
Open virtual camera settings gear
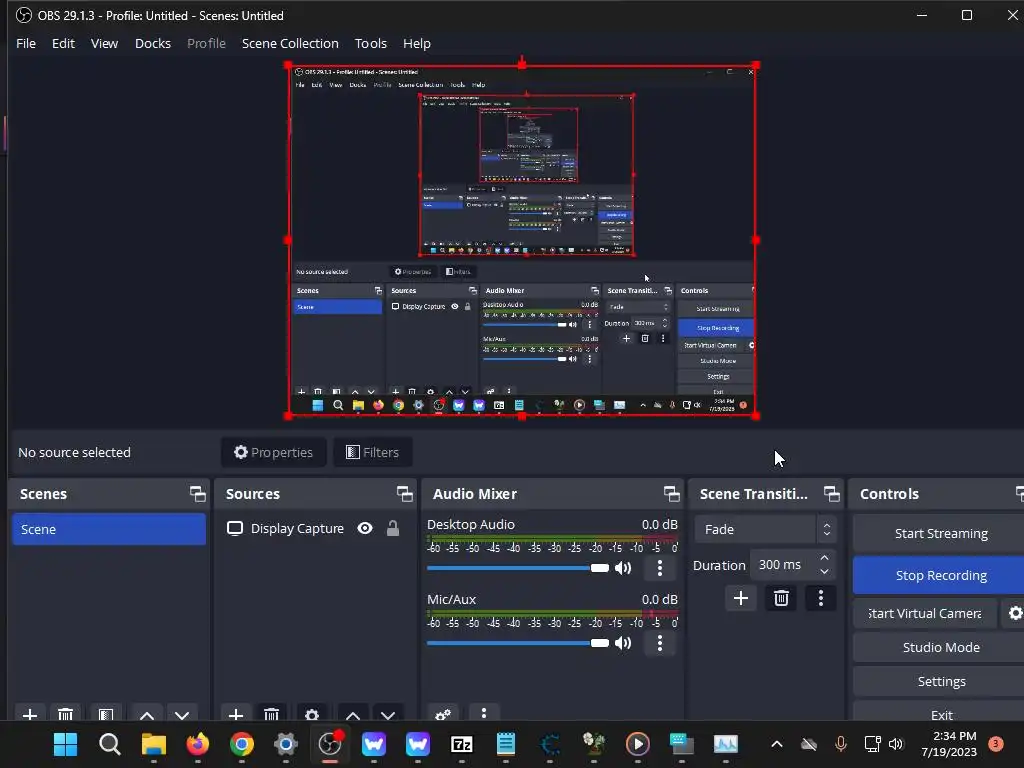pyautogui.click(x=1014, y=613)
